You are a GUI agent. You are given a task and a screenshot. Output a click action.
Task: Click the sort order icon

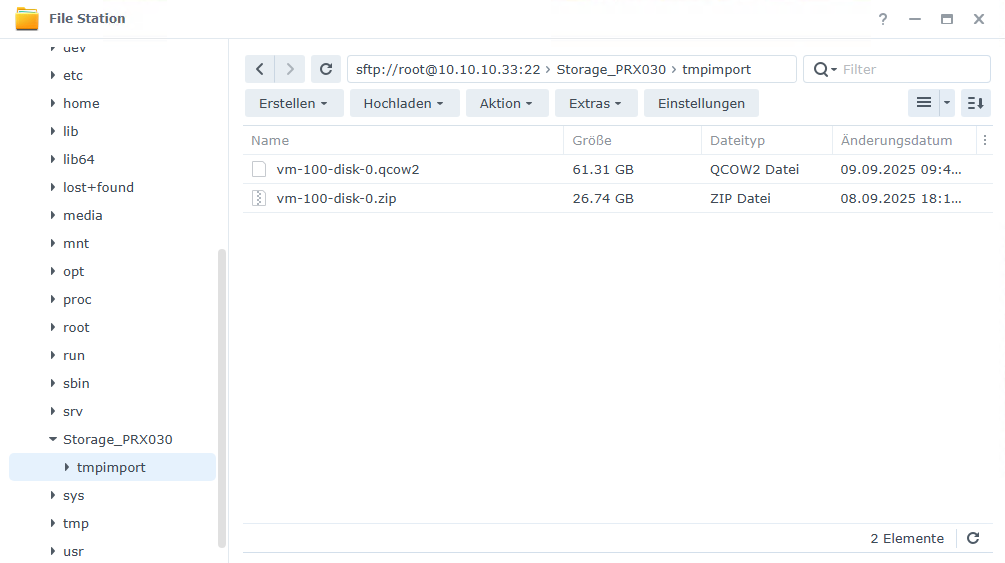(x=976, y=103)
